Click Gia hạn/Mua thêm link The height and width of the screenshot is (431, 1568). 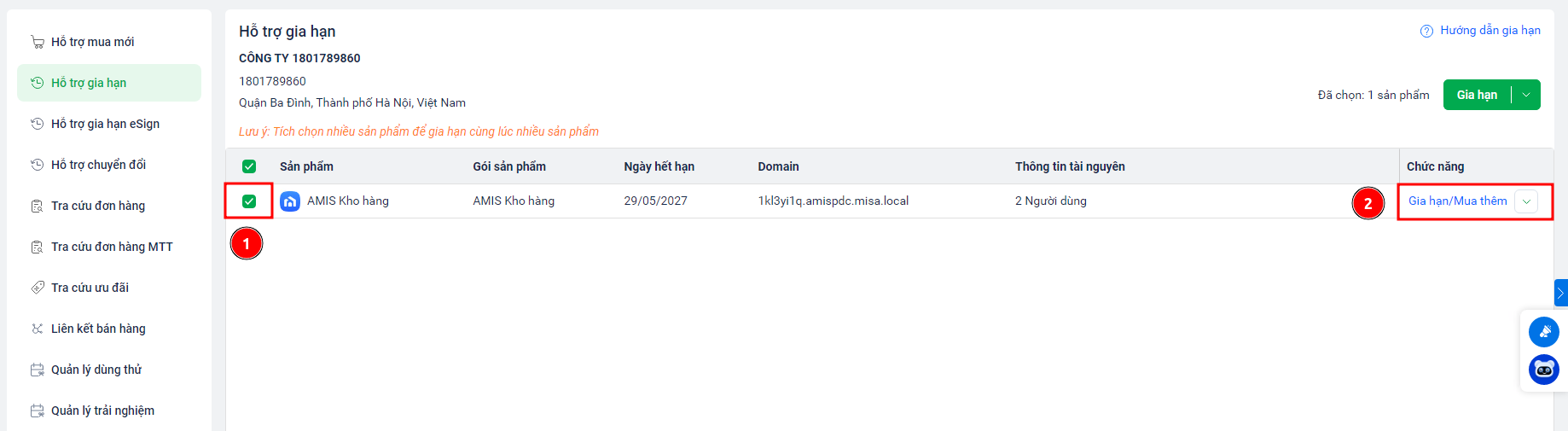click(1457, 201)
